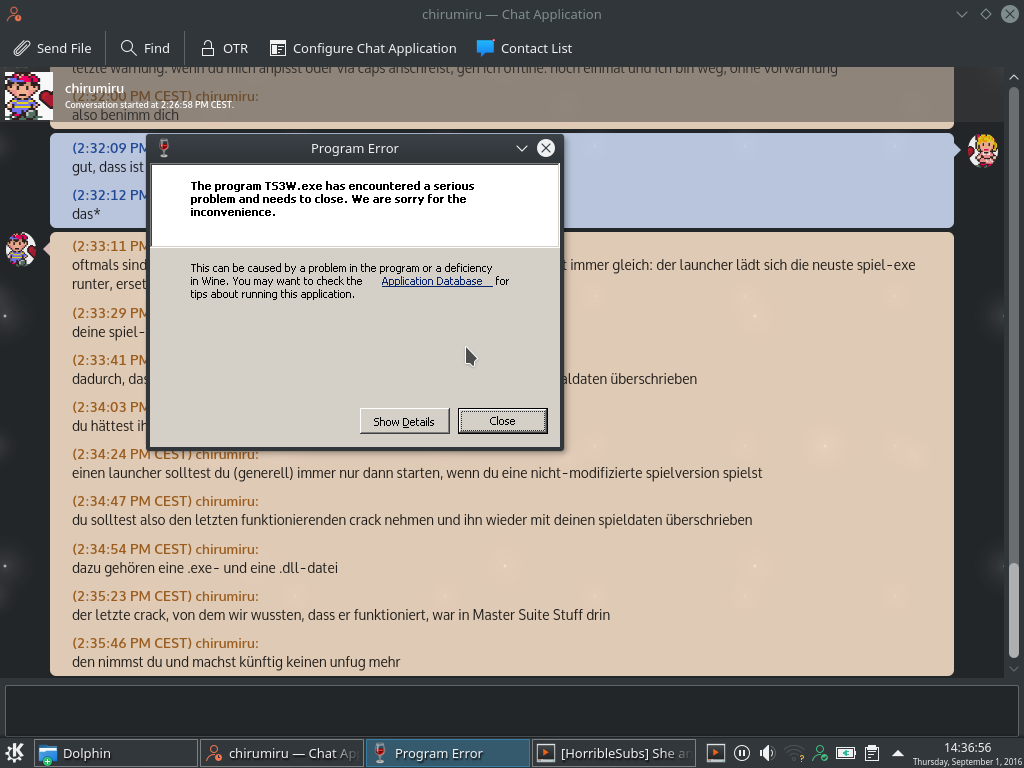This screenshot has width=1024, height=768.
Task: Click the digital clock showing 14:36:56
Action: (967, 748)
